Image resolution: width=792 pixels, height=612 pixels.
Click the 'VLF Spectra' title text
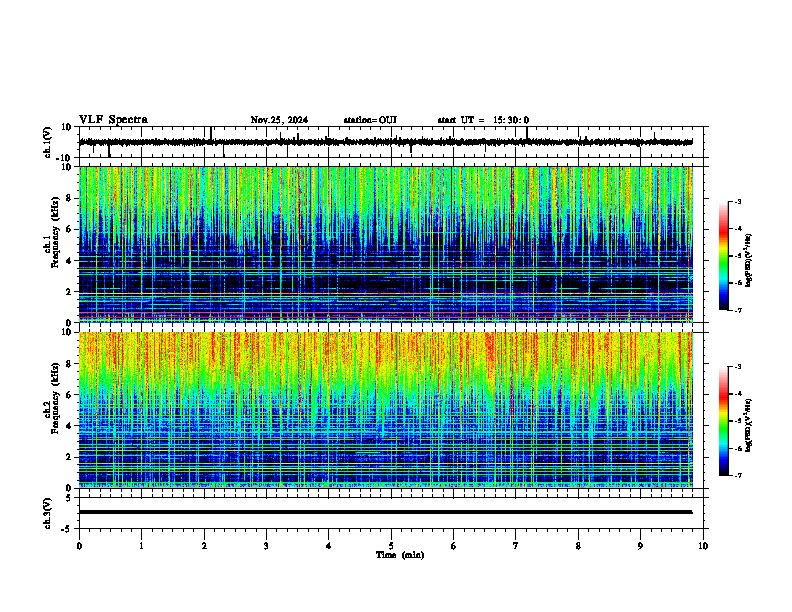(x=113, y=120)
